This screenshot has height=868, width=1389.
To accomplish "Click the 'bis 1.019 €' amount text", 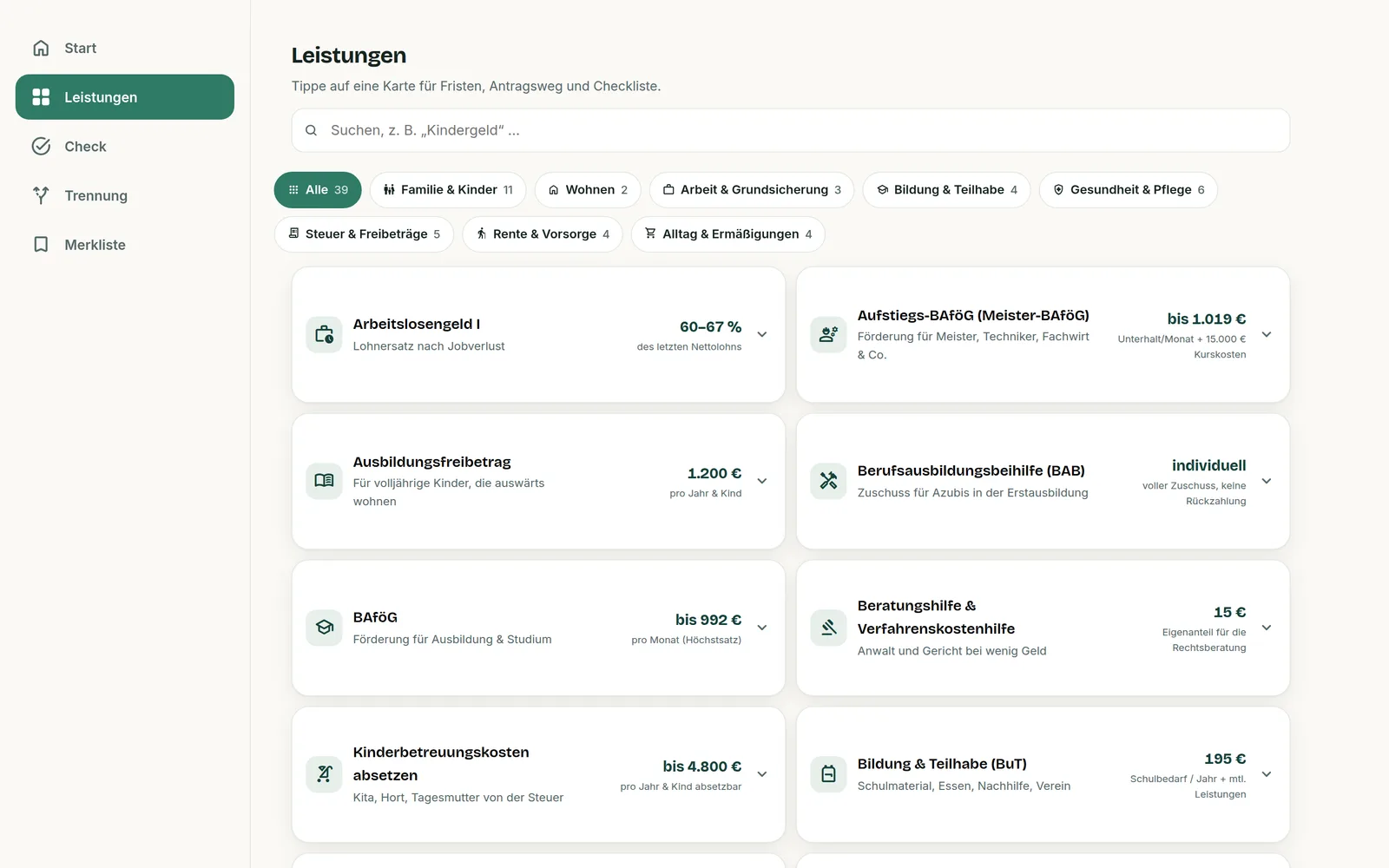I will pos(1207,319).
